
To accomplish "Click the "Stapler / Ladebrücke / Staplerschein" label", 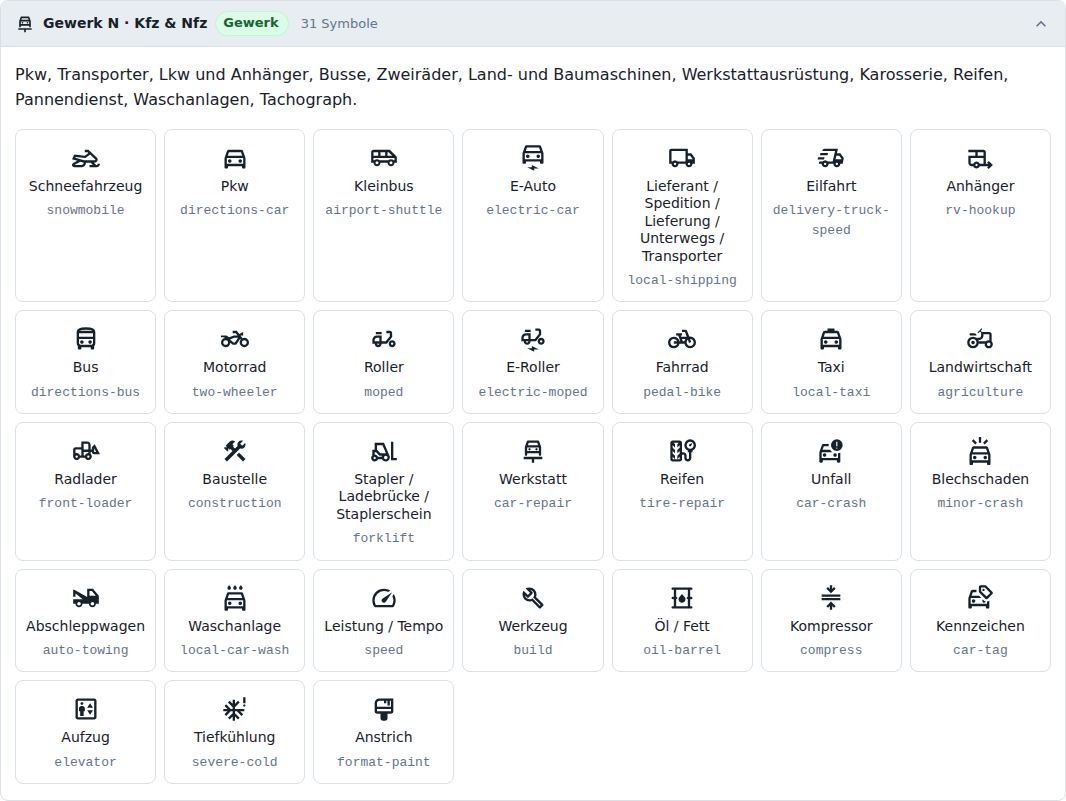I will click(383, 496).
